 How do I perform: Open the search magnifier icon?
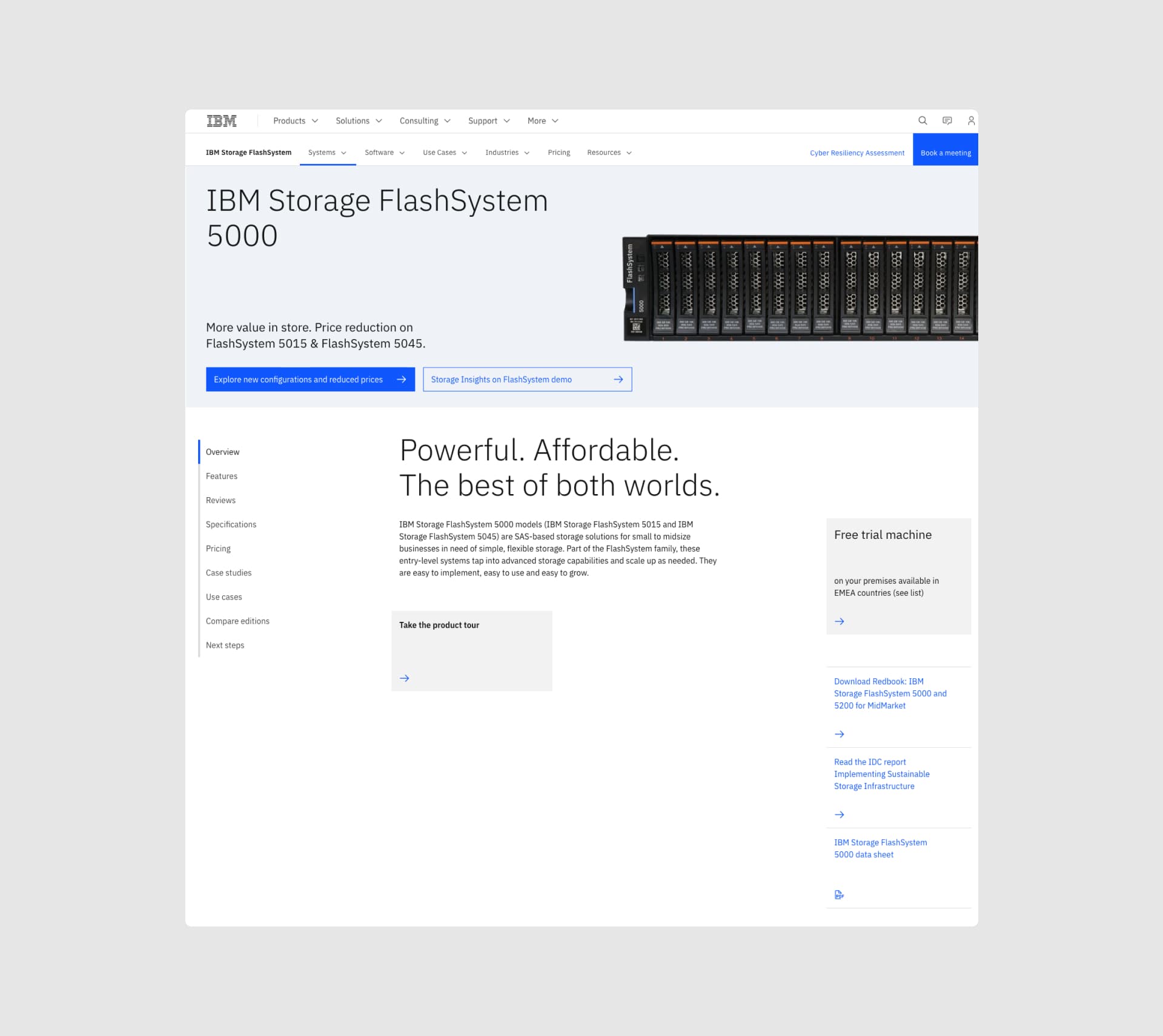(923, 120)
